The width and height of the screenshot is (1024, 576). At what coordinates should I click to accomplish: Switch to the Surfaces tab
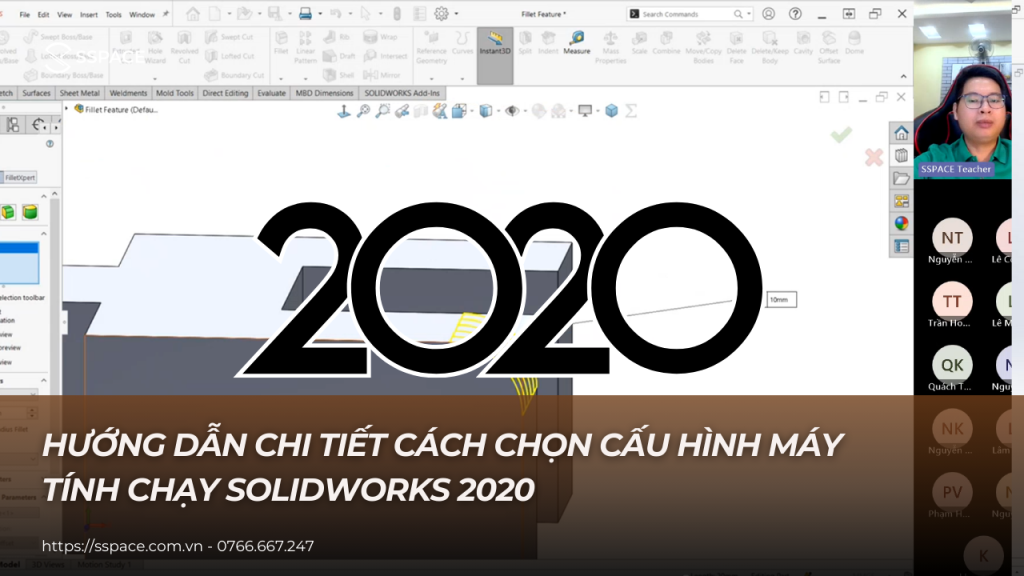(36, 93)
